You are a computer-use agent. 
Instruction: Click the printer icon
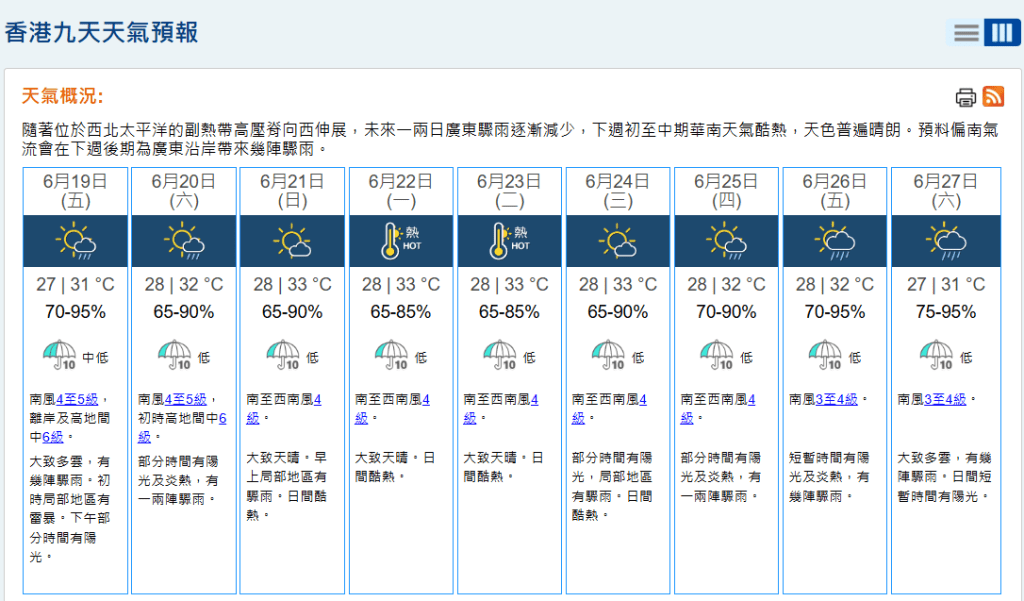[x=966, y=97]
